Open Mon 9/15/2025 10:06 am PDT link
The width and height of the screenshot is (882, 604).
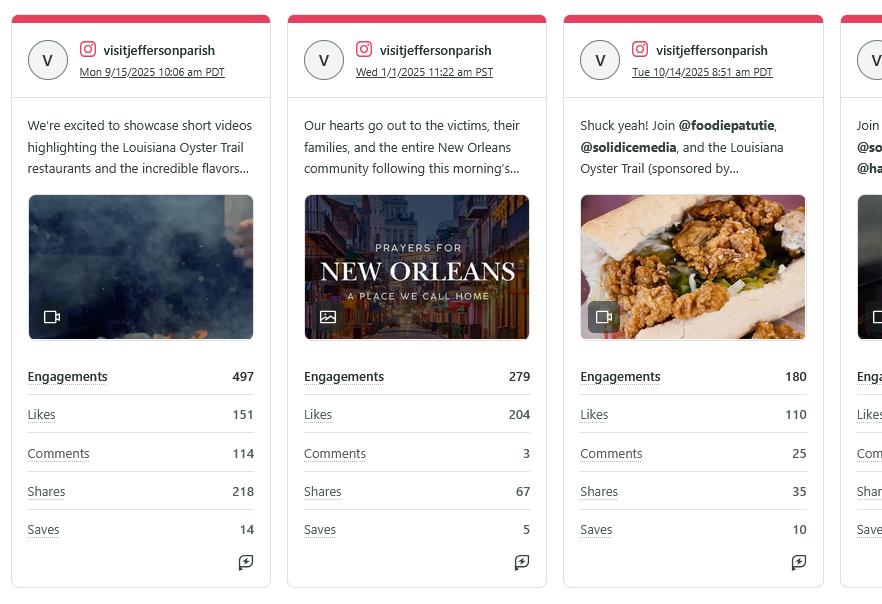click(152, 72)
